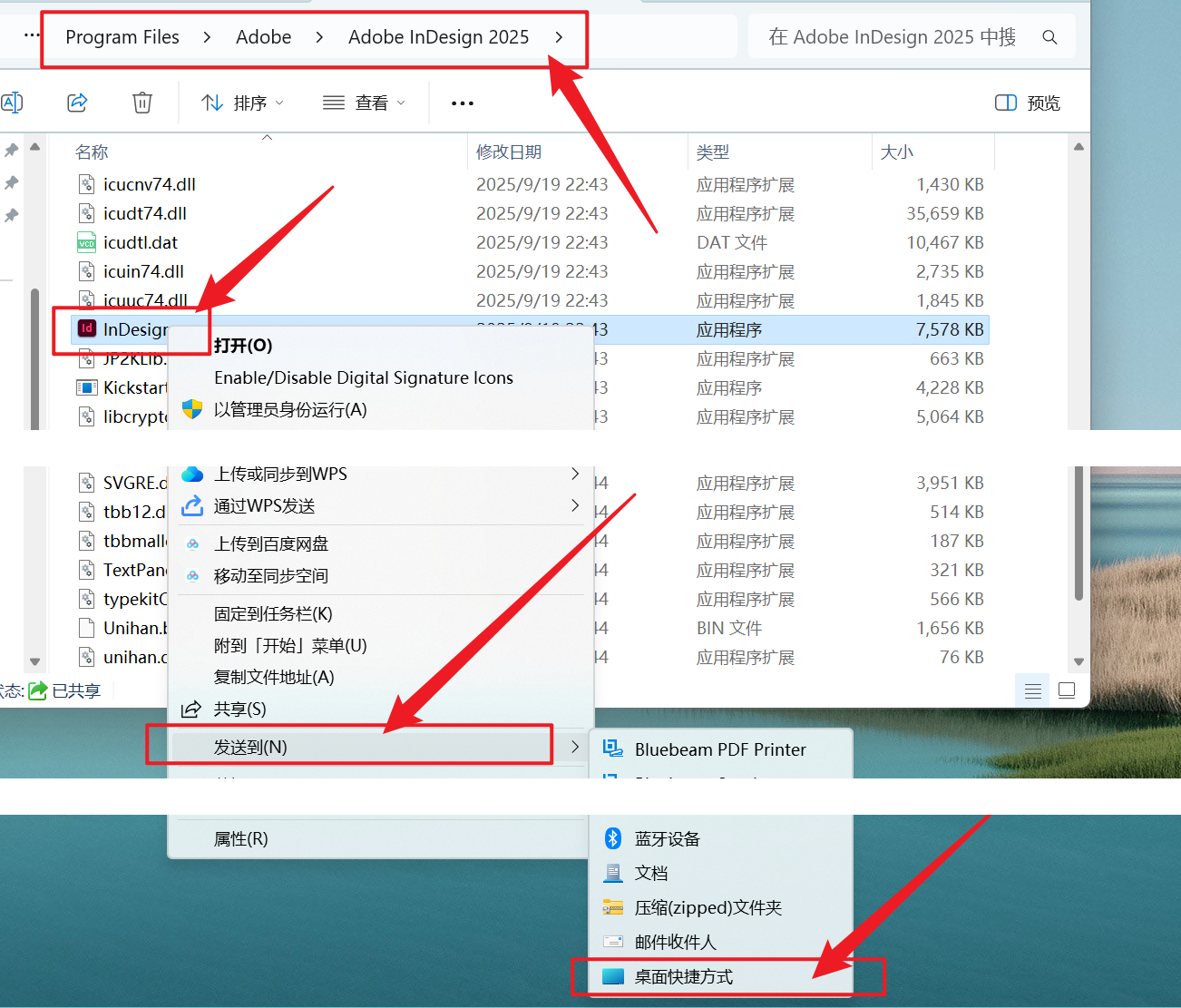1181x1008 pixels.
Task: Sort by 类型 column header
Action: click(x=713, y=152)
